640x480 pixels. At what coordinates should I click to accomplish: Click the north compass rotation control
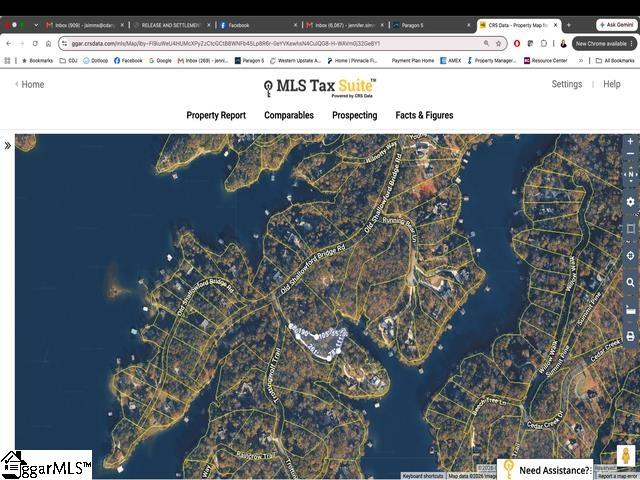click(x=631, y=174)
